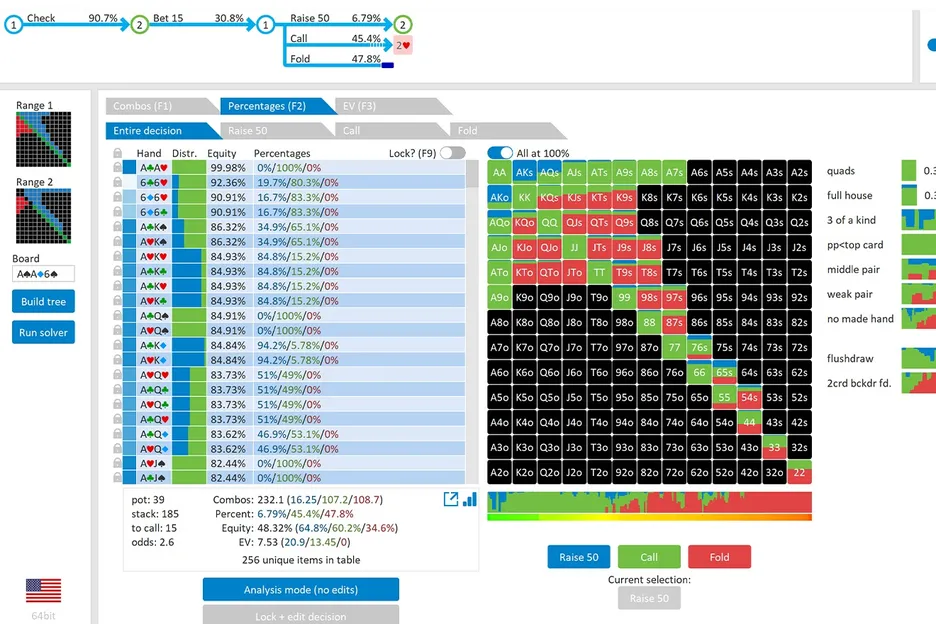The image size is (936, 624).
Task: Click the pop-out export icon below the table
Action: tap(450, 499)
